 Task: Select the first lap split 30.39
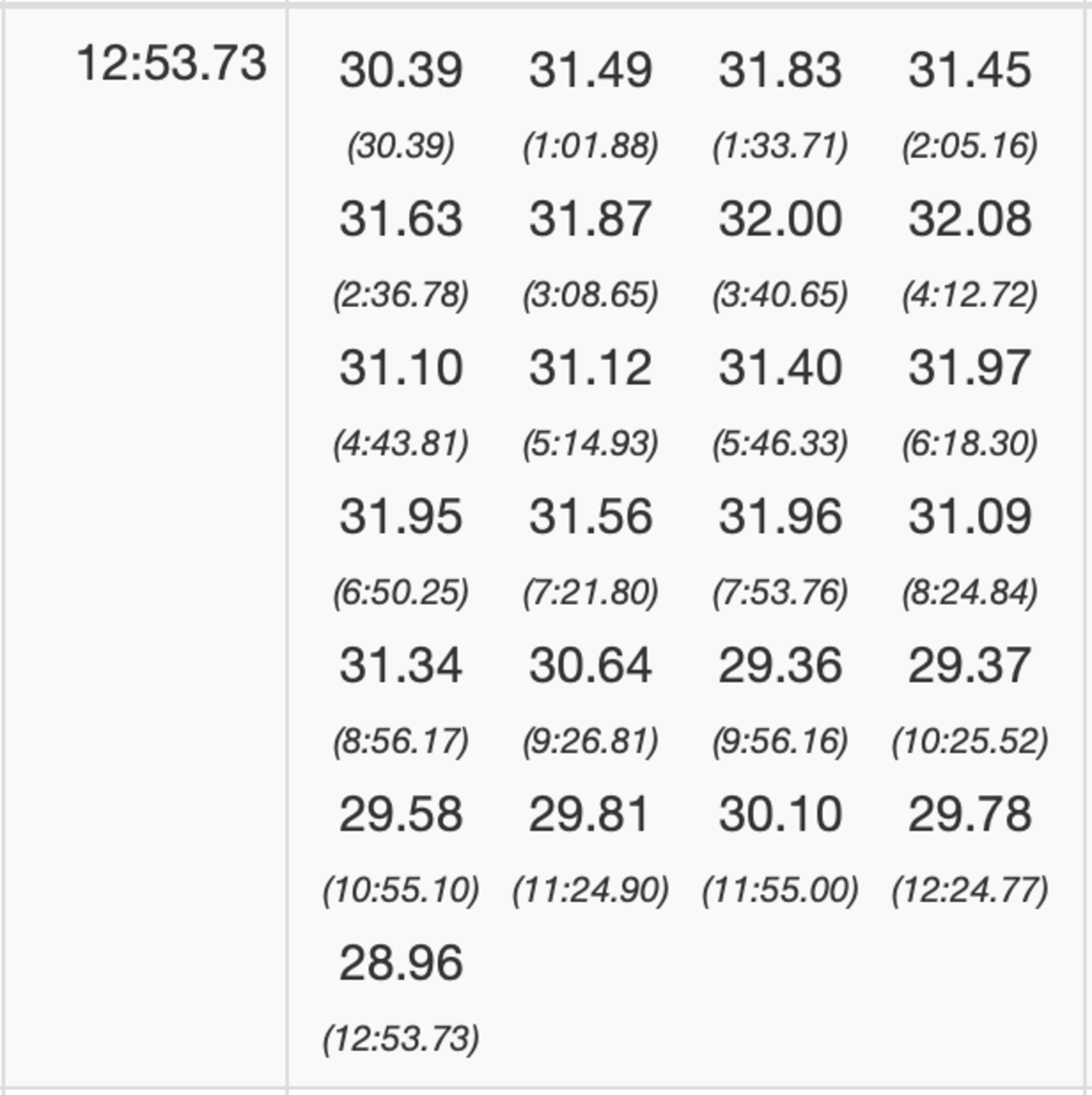pyautogui.click(x=401, y=71)
